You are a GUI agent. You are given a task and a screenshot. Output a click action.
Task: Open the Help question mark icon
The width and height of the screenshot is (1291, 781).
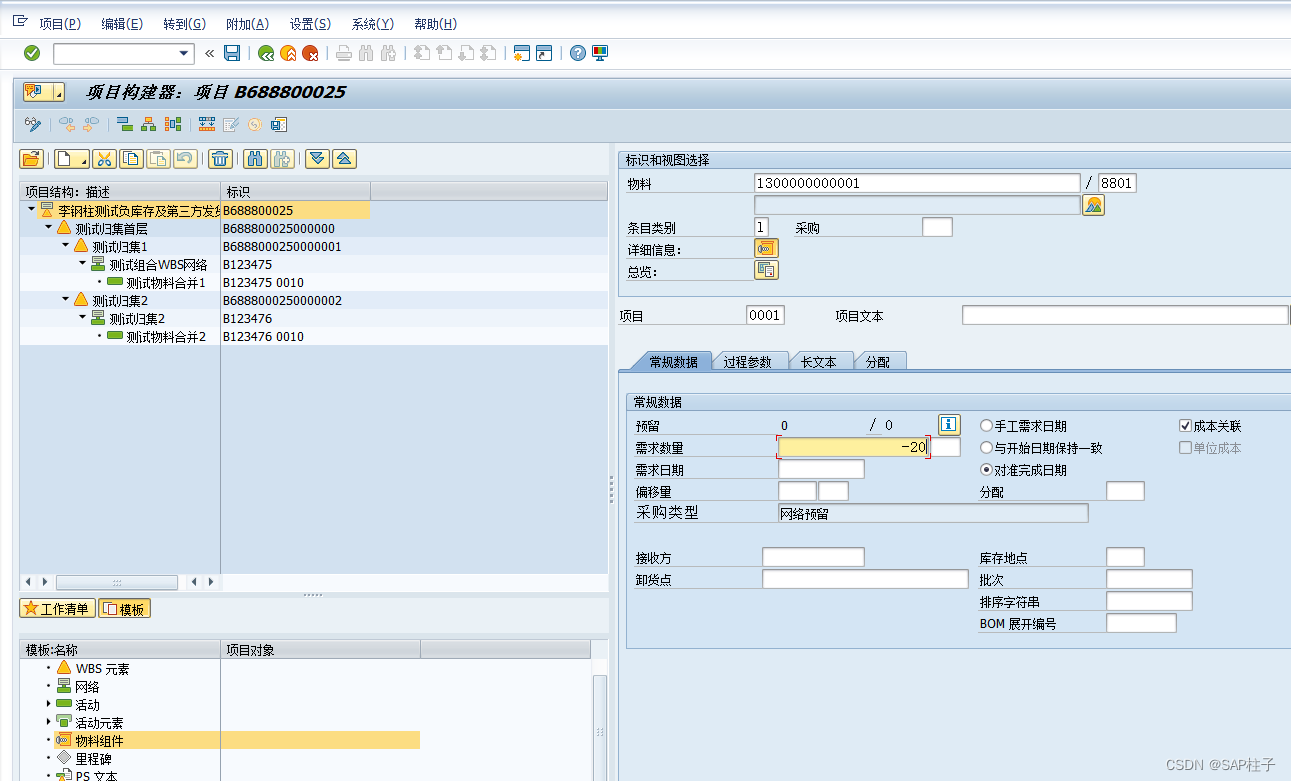coord(577,53)
